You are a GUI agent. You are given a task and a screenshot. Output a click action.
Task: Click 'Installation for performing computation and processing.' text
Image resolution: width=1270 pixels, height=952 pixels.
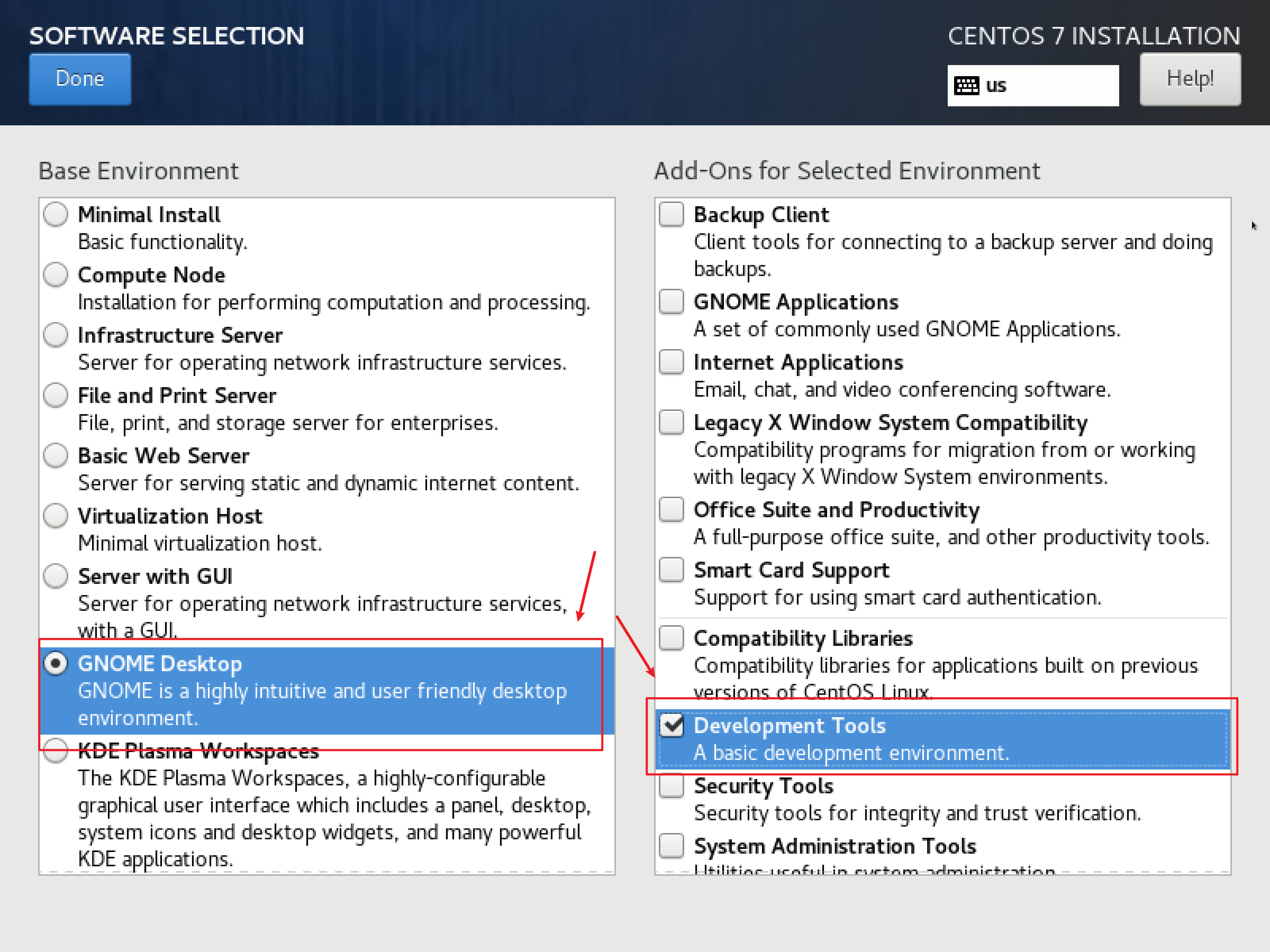point(334,303)
